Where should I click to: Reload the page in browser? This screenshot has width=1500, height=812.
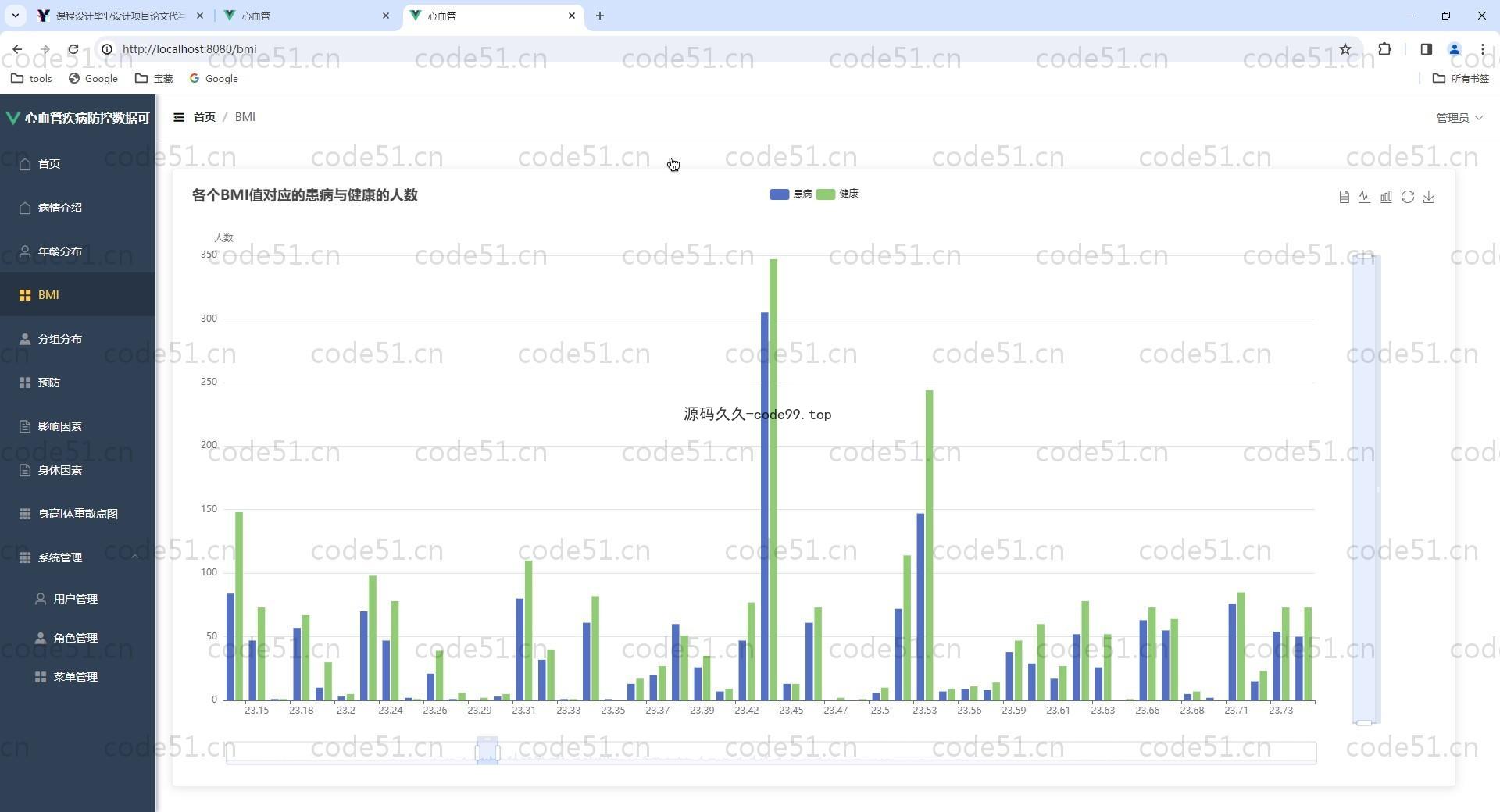point(73,49)
